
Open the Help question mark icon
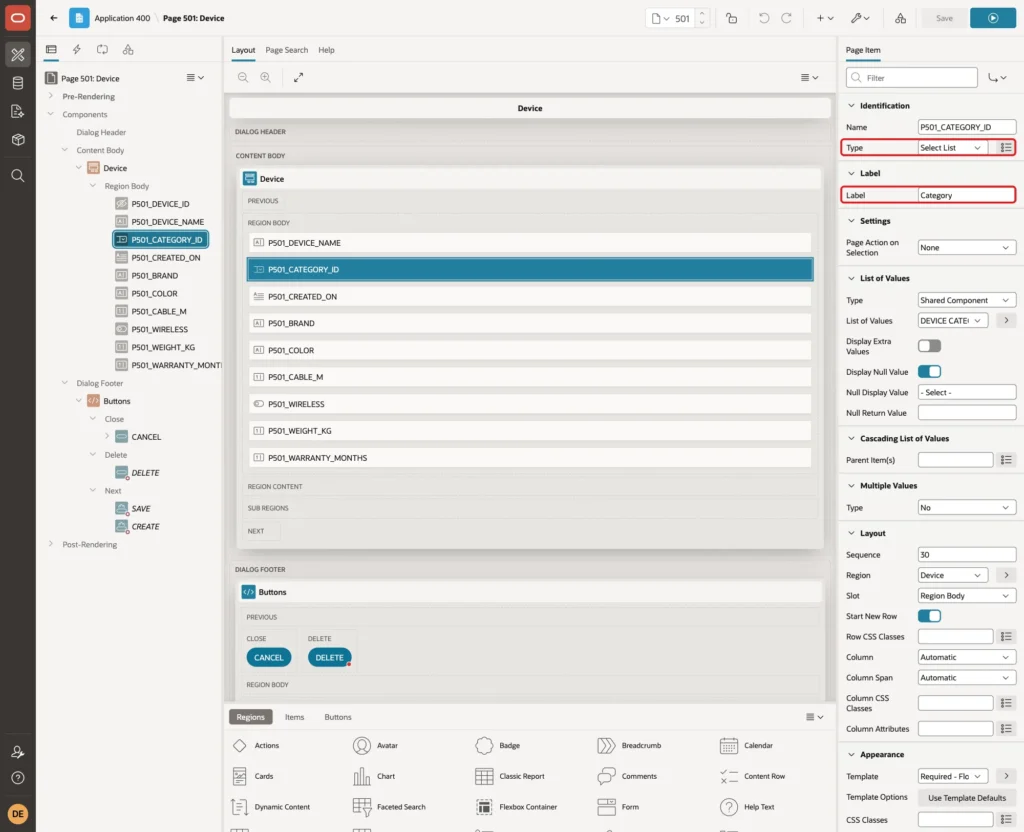click(x=18, y=778)
